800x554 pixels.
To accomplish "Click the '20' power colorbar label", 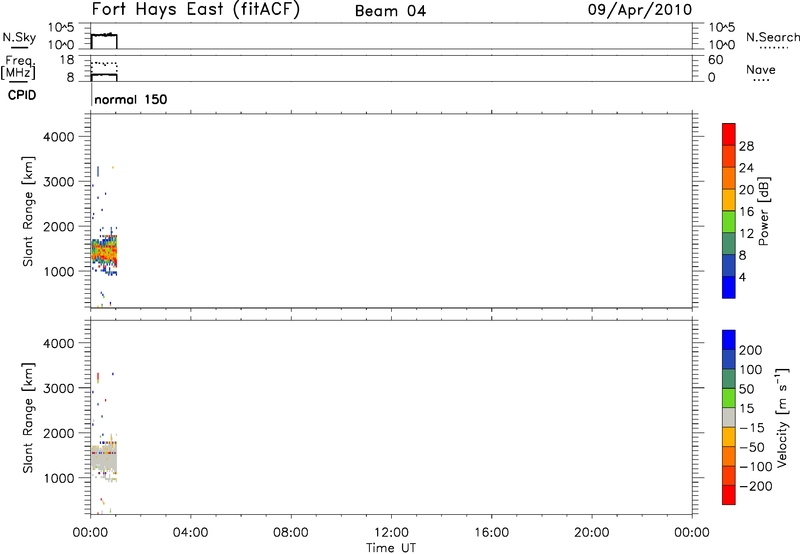I will click(x=746, y=190).
